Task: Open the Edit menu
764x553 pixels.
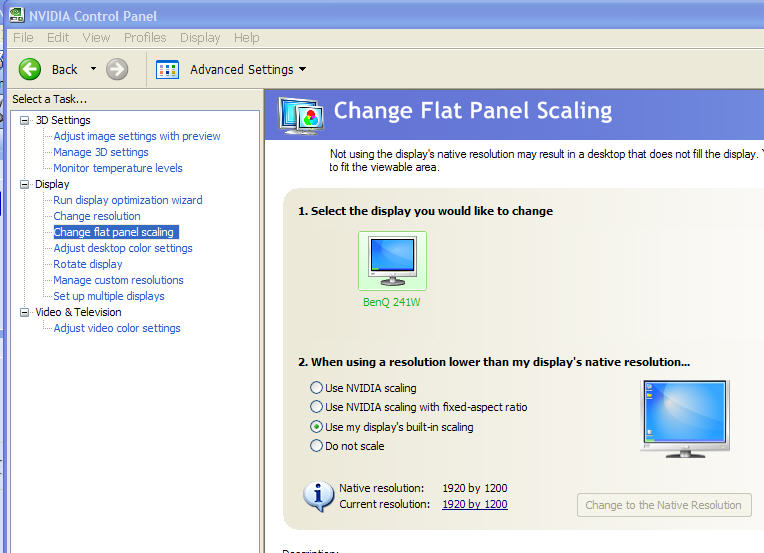Action: pyautogui.click(x=58, y=38)
